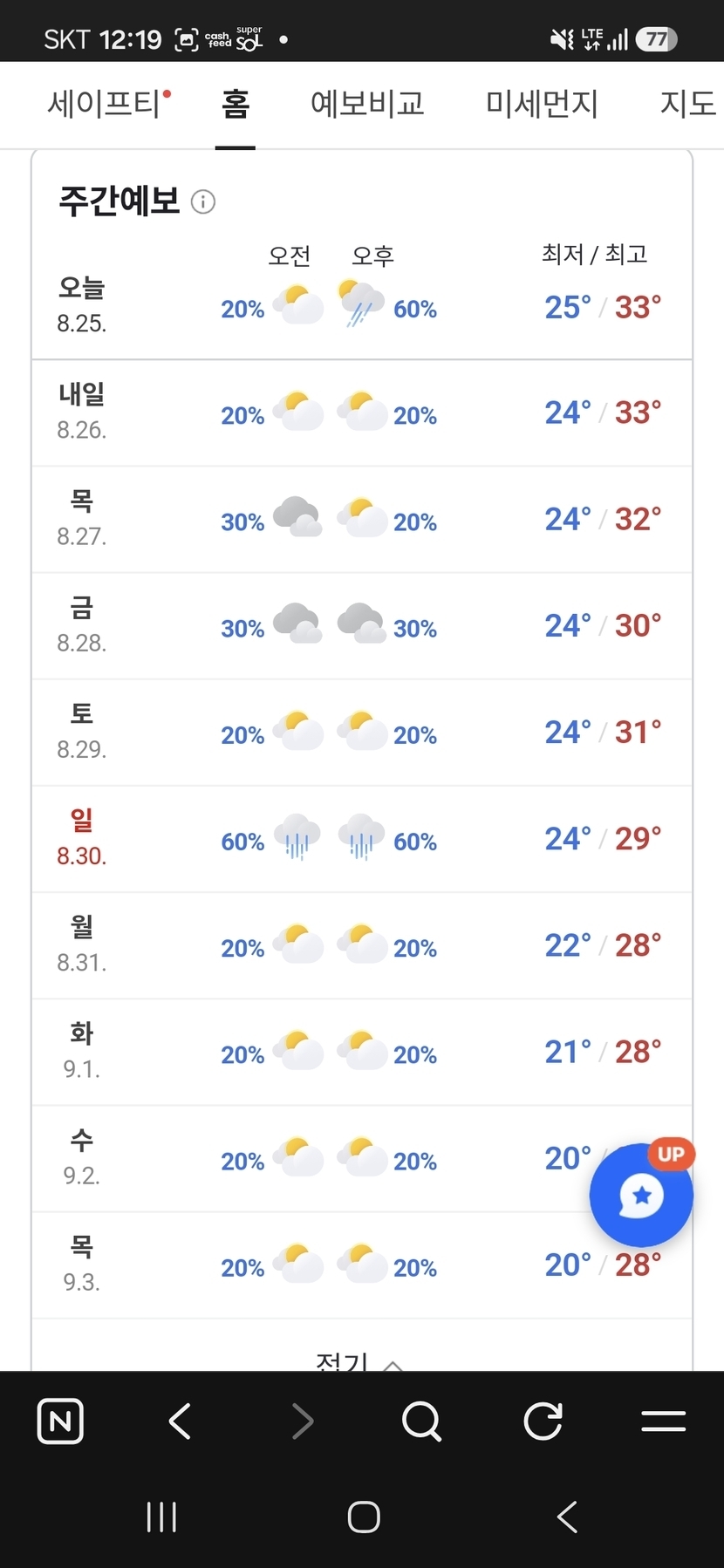Select the 홈 tab
This screenshot has width=724, height=1568.
236,104
